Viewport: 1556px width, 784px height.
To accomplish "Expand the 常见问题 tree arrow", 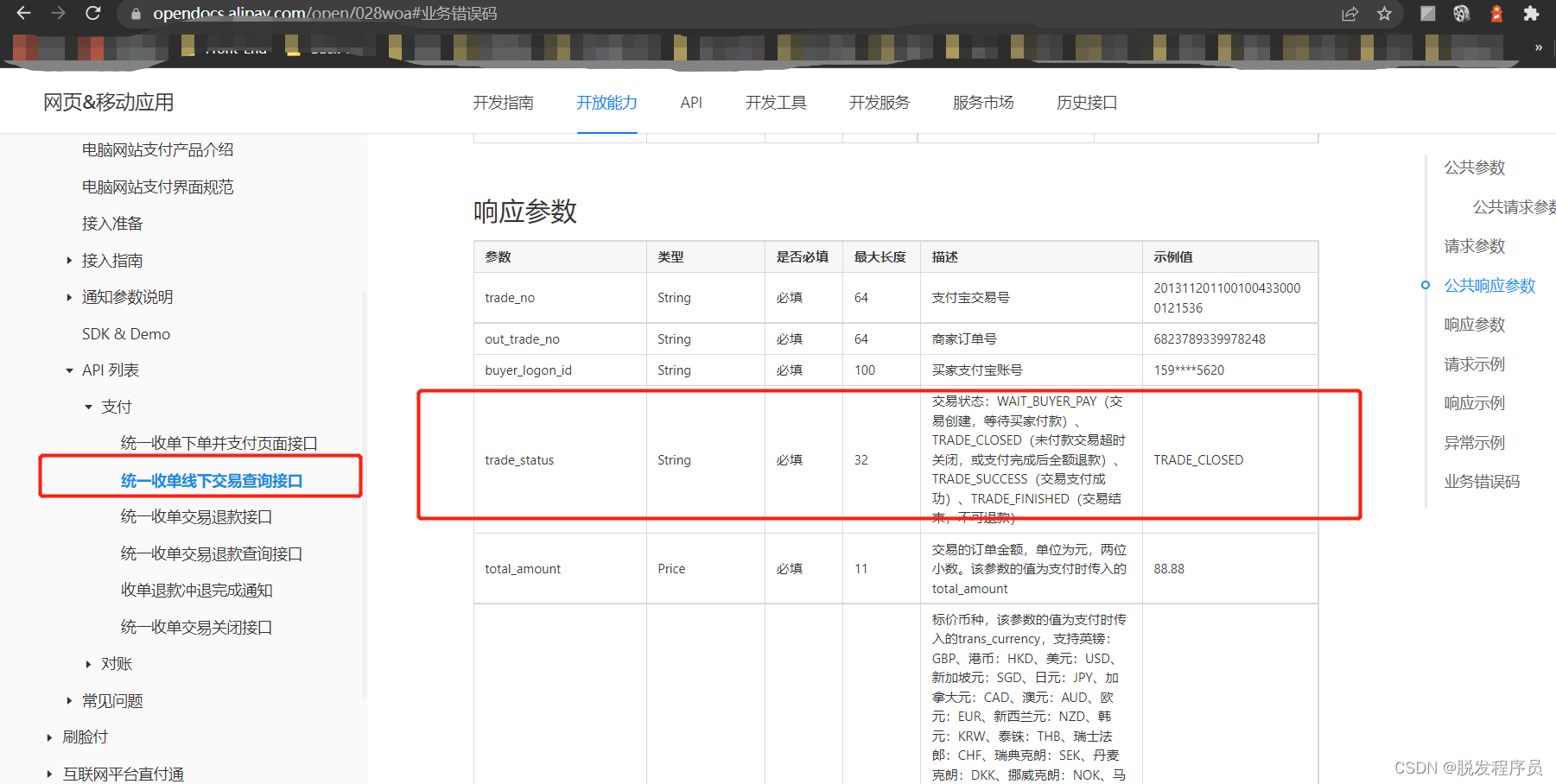I will coord(69,701).
